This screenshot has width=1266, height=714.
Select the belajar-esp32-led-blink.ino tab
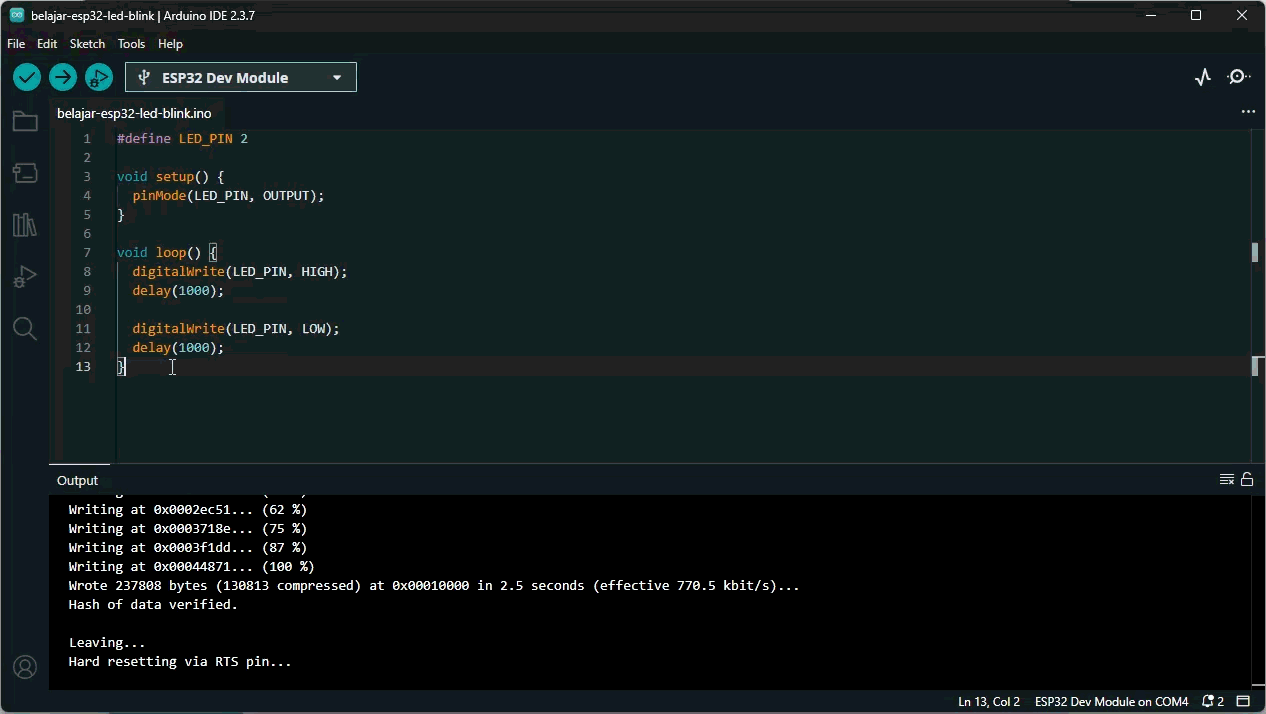[x=134, y=113]
